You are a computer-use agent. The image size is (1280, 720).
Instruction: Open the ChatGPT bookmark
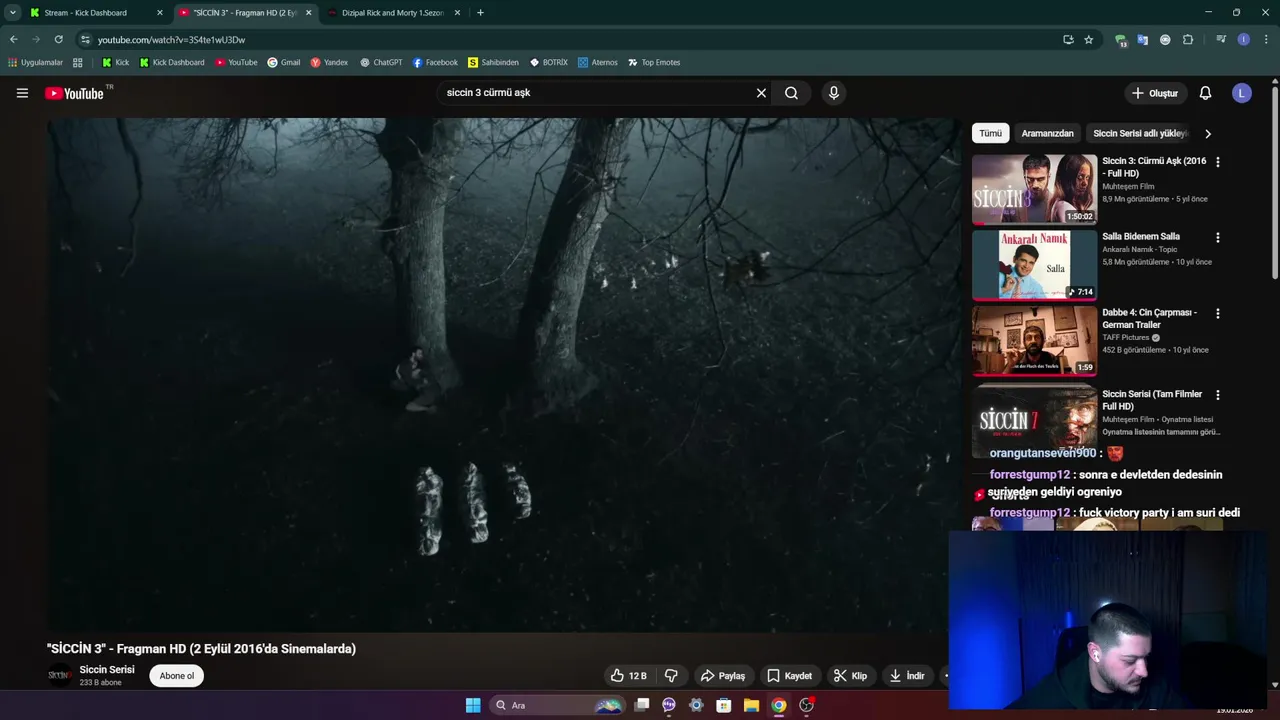[x=381, y=62]
